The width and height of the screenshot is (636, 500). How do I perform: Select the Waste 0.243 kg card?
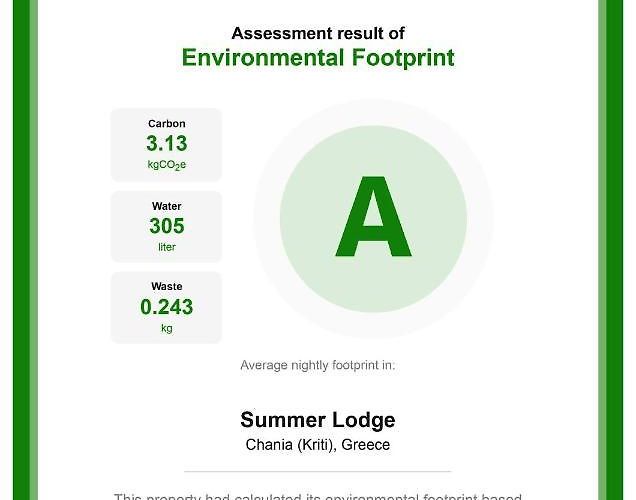166,307
